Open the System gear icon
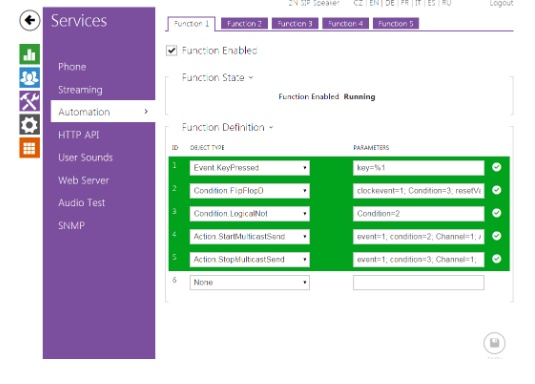This screenshot has width=535, height=384. point(30,124)
